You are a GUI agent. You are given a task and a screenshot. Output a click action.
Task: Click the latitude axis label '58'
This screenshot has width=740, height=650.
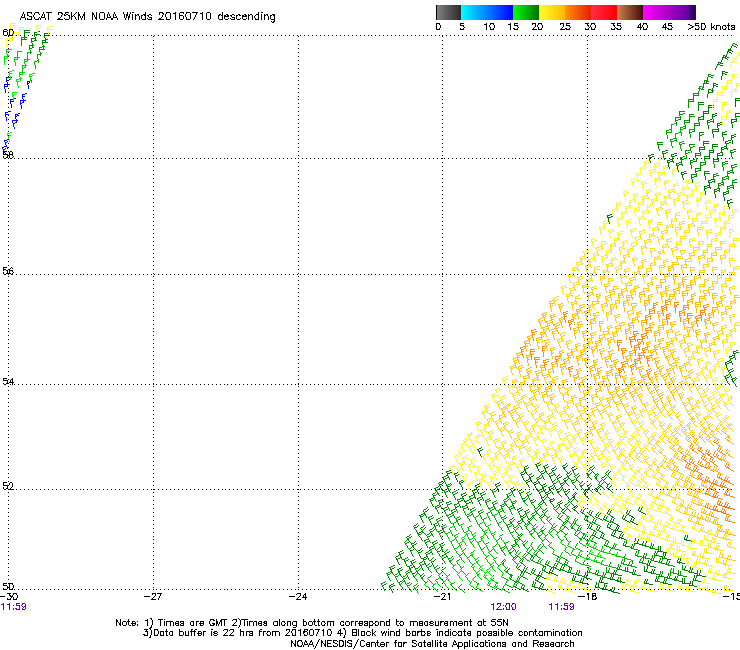(x=8, y=154)
